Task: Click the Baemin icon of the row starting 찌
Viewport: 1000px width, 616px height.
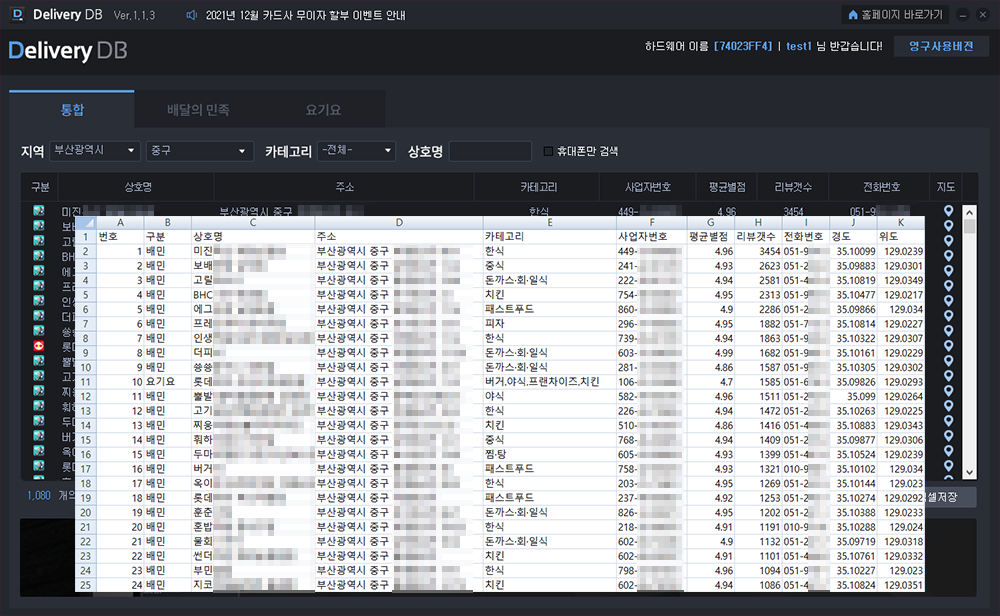Action: click(x=39, y=390)
